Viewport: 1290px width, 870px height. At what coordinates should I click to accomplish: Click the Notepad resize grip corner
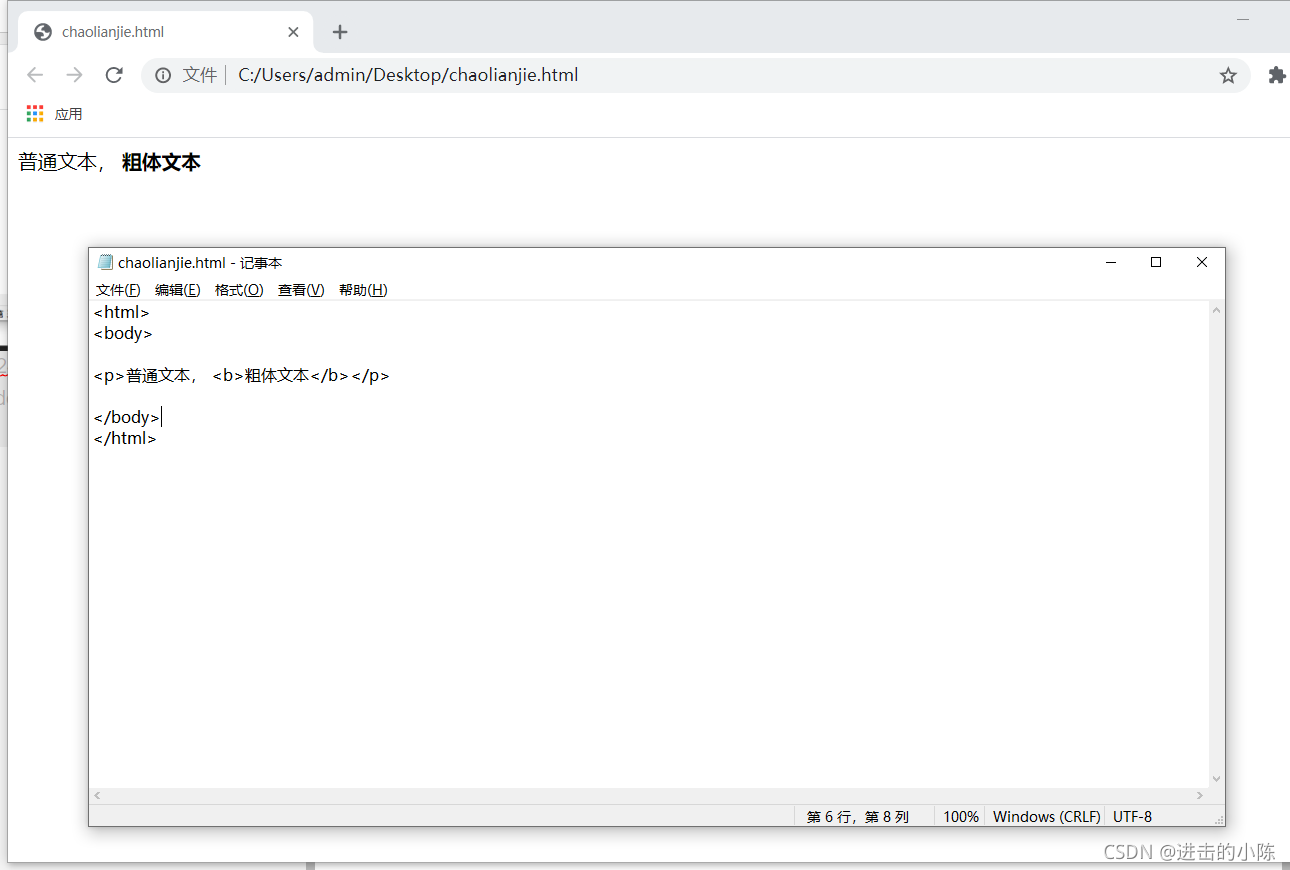click(1218, 820)
